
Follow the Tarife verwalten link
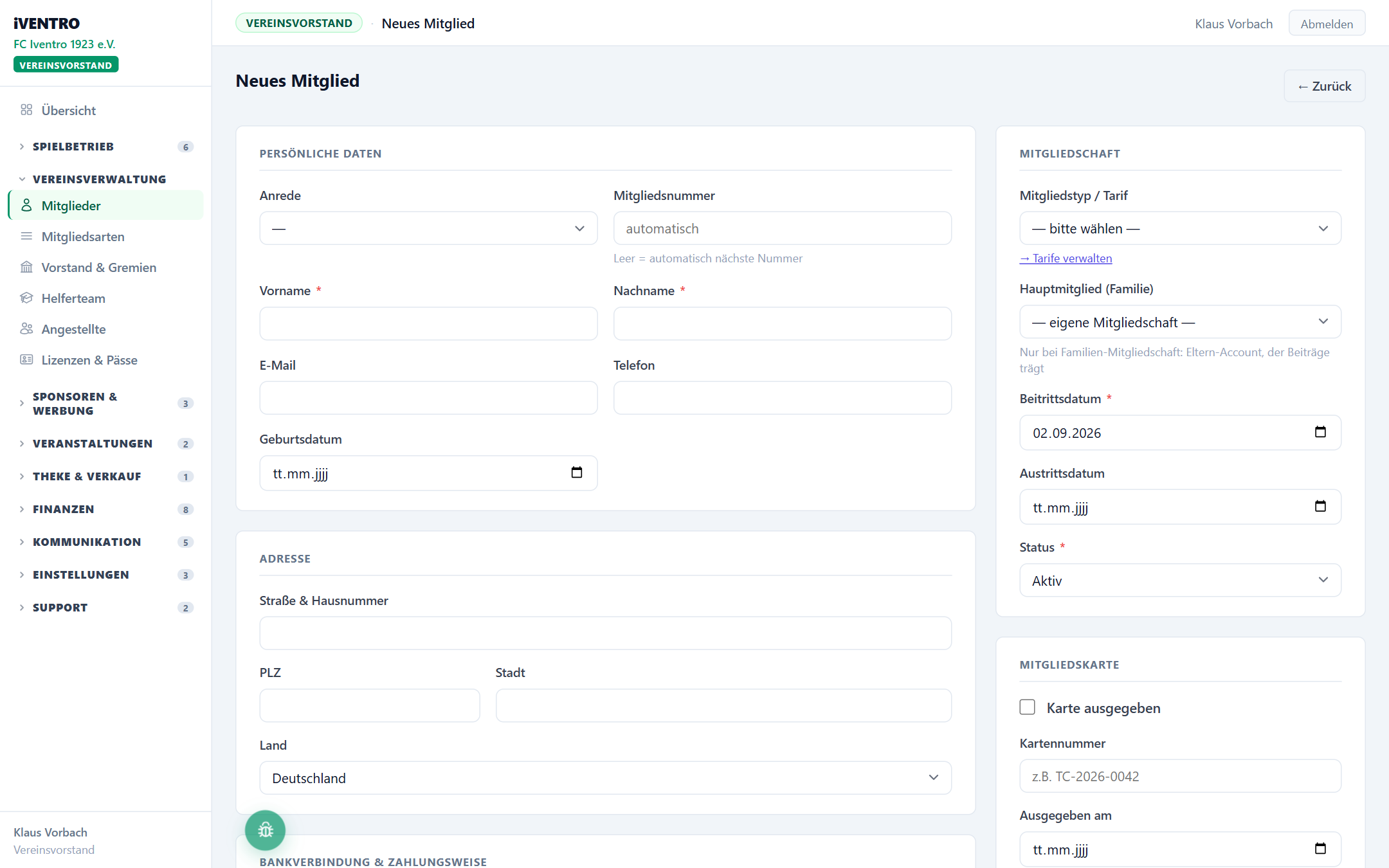[1066, 258]
